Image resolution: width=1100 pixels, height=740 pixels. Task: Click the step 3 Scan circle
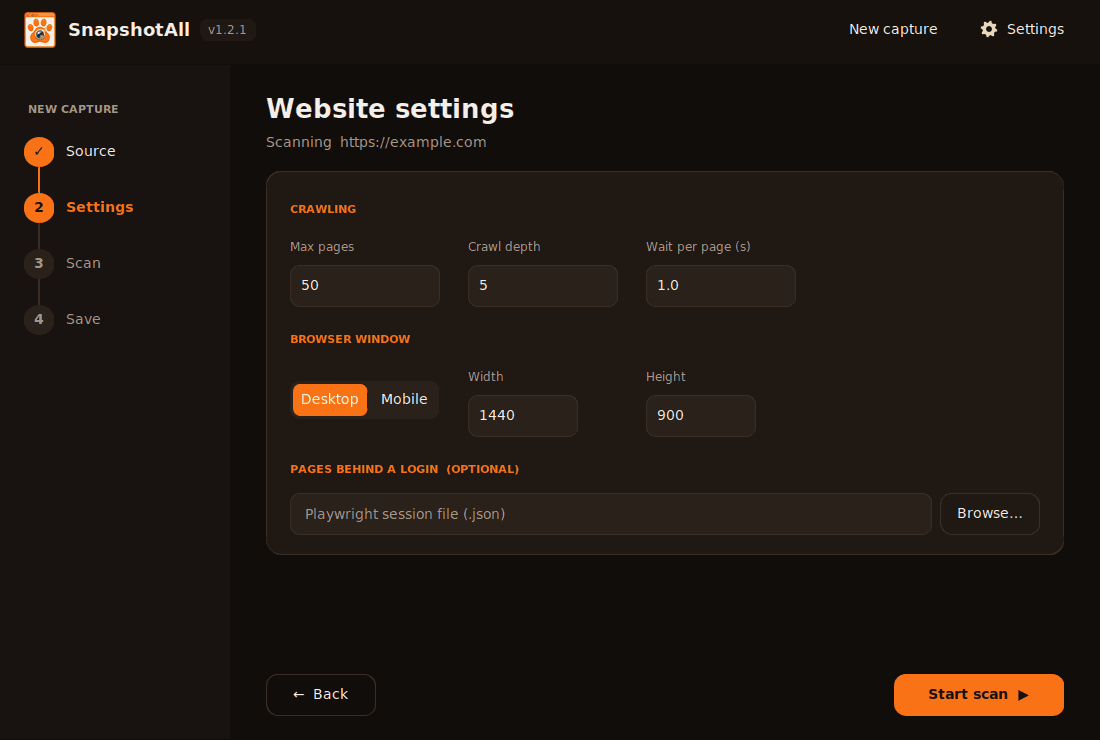tap(39, 264)
